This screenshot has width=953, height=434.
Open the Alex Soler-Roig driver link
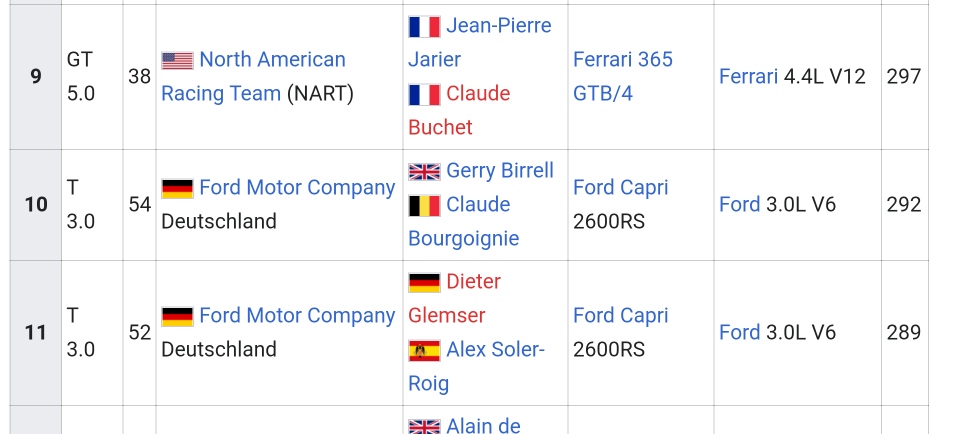476,367
